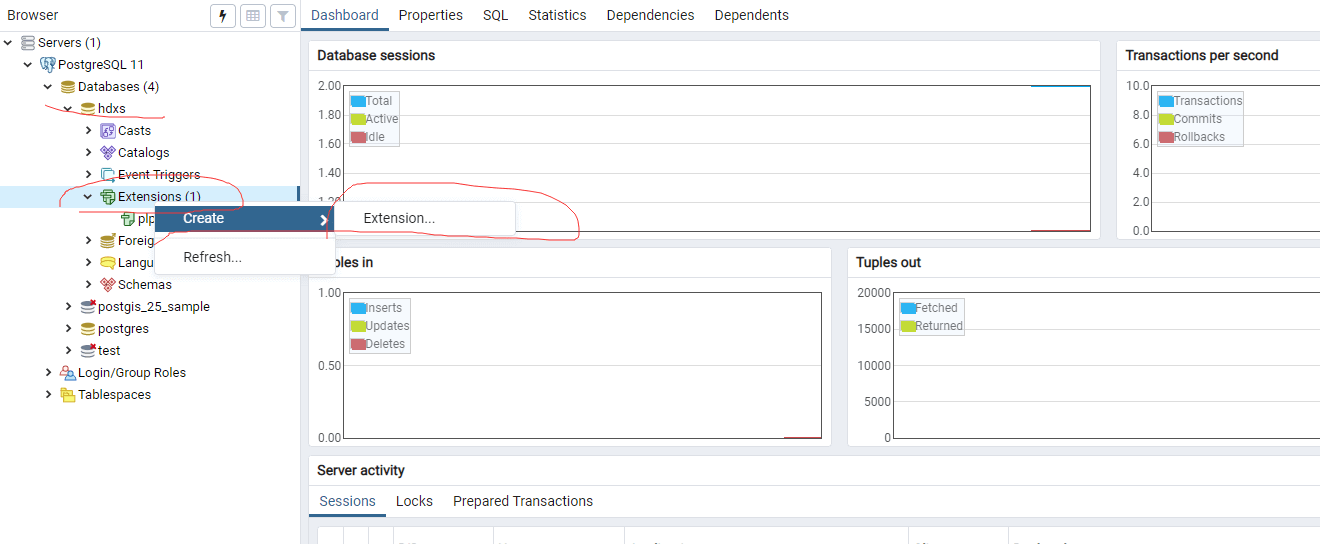This screenshot has height=544, width=1320.
Task: Choose Extension... from the Create submenu
Action: point(399,218)
